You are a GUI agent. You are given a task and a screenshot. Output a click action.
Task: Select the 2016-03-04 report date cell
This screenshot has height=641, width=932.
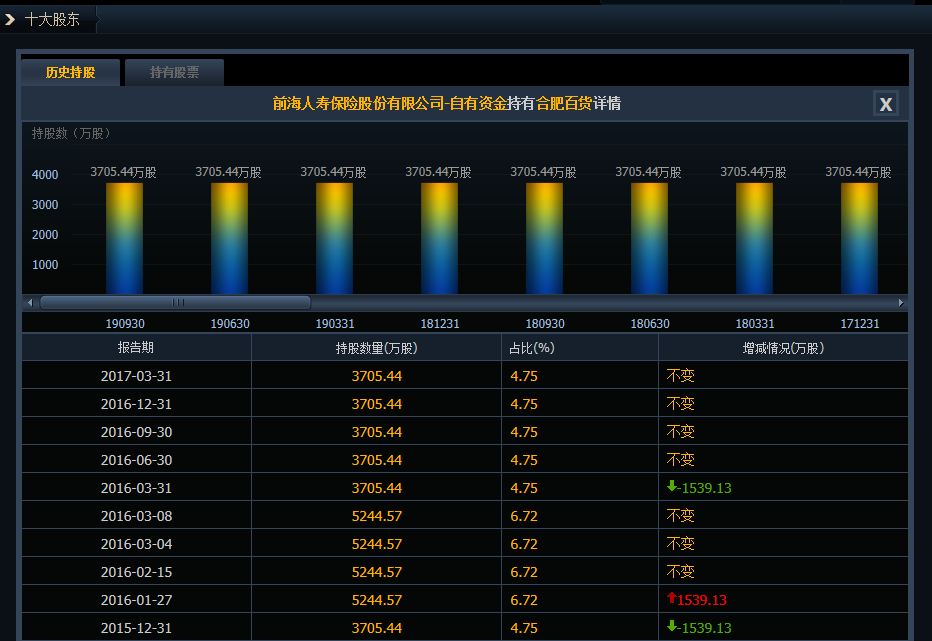click(x=136, y=543)
